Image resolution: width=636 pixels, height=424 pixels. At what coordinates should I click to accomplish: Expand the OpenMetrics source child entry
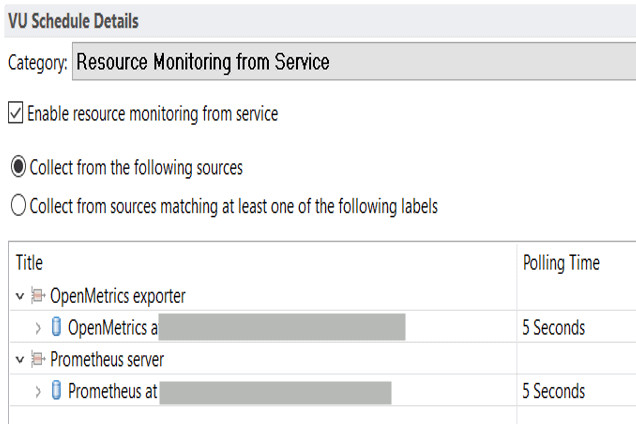tap(38, 328)
